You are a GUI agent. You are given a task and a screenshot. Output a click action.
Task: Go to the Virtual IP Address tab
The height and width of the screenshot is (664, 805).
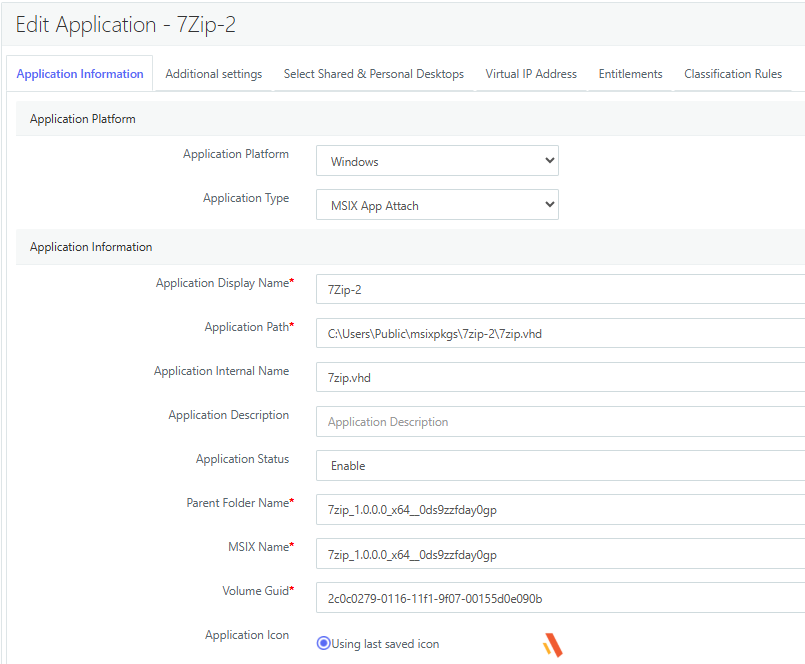pyautogui.click(x=531, y=74)
